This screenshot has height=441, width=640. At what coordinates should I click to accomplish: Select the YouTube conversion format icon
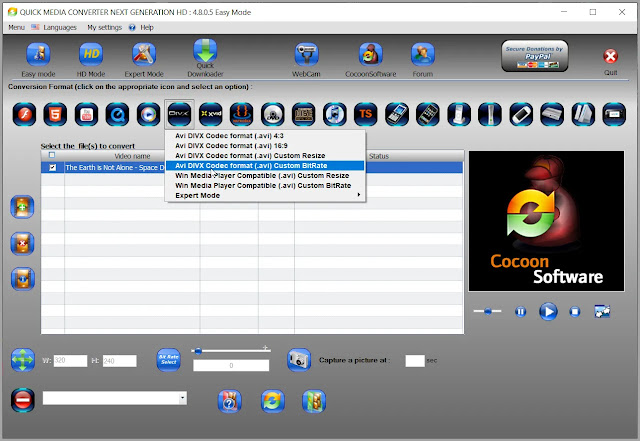click(87, 114)
